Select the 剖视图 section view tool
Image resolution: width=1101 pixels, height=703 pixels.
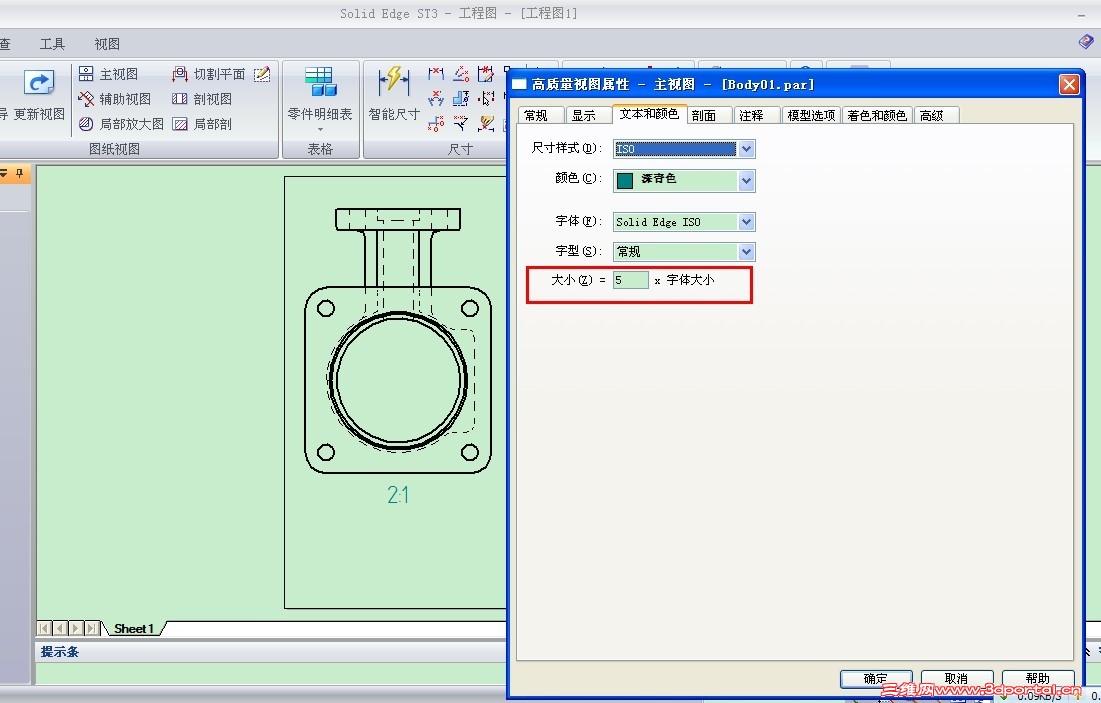click(202, 99)
